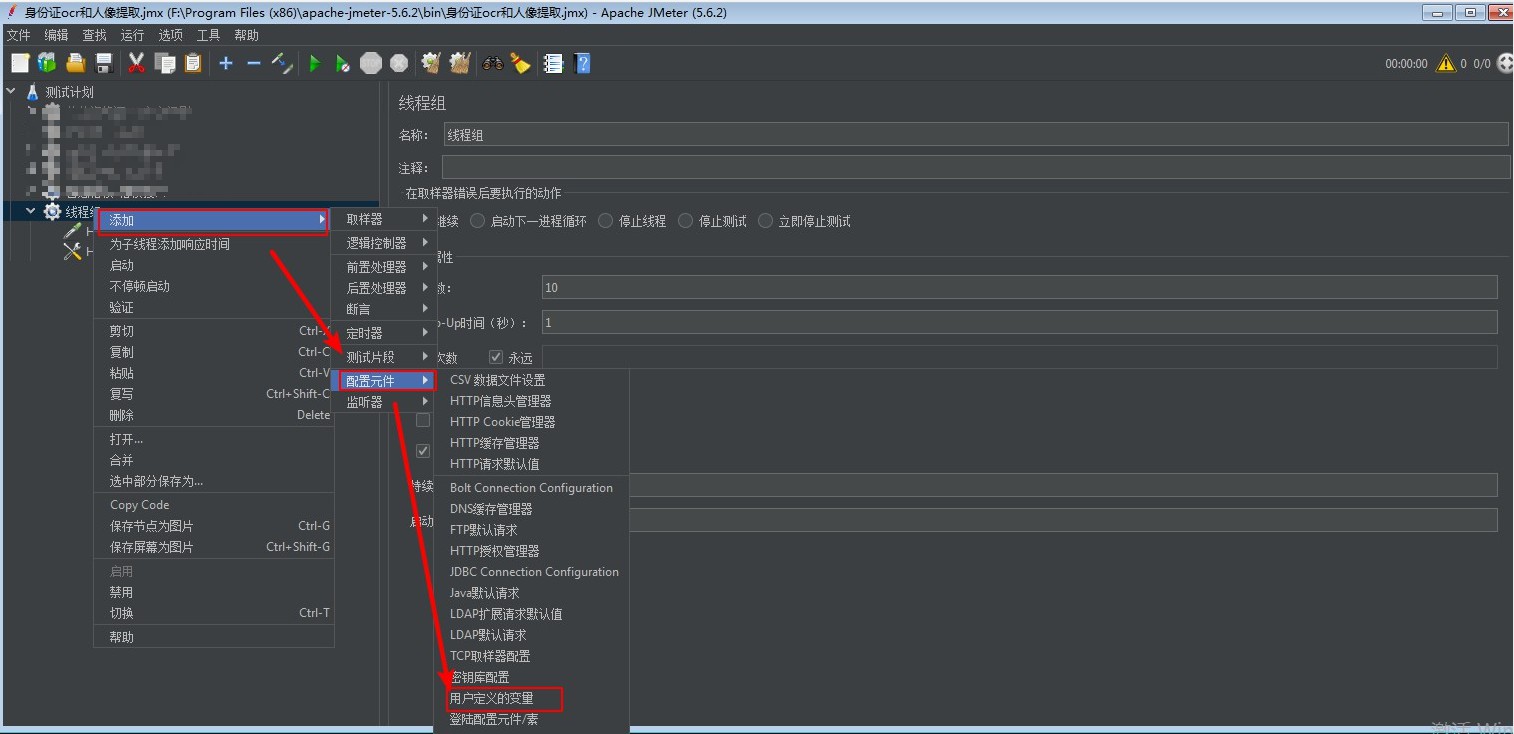
Task: Click the Open file folder icon
Action: click(x=76, y=63)
